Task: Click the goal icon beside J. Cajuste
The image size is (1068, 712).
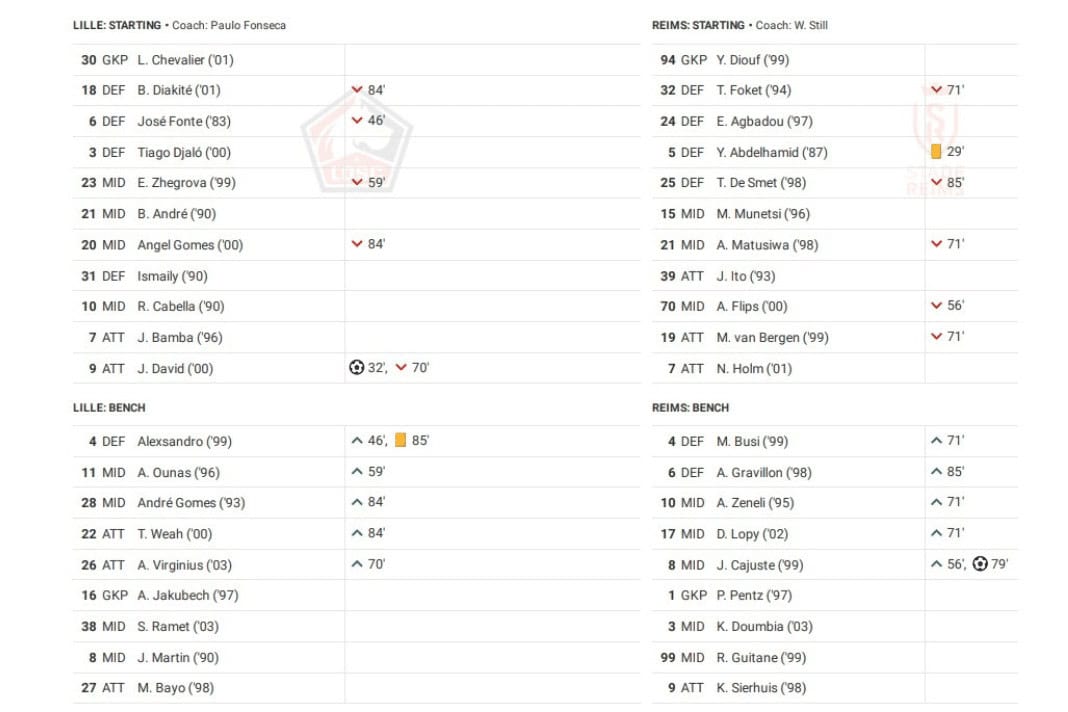Action: [979, 564]
